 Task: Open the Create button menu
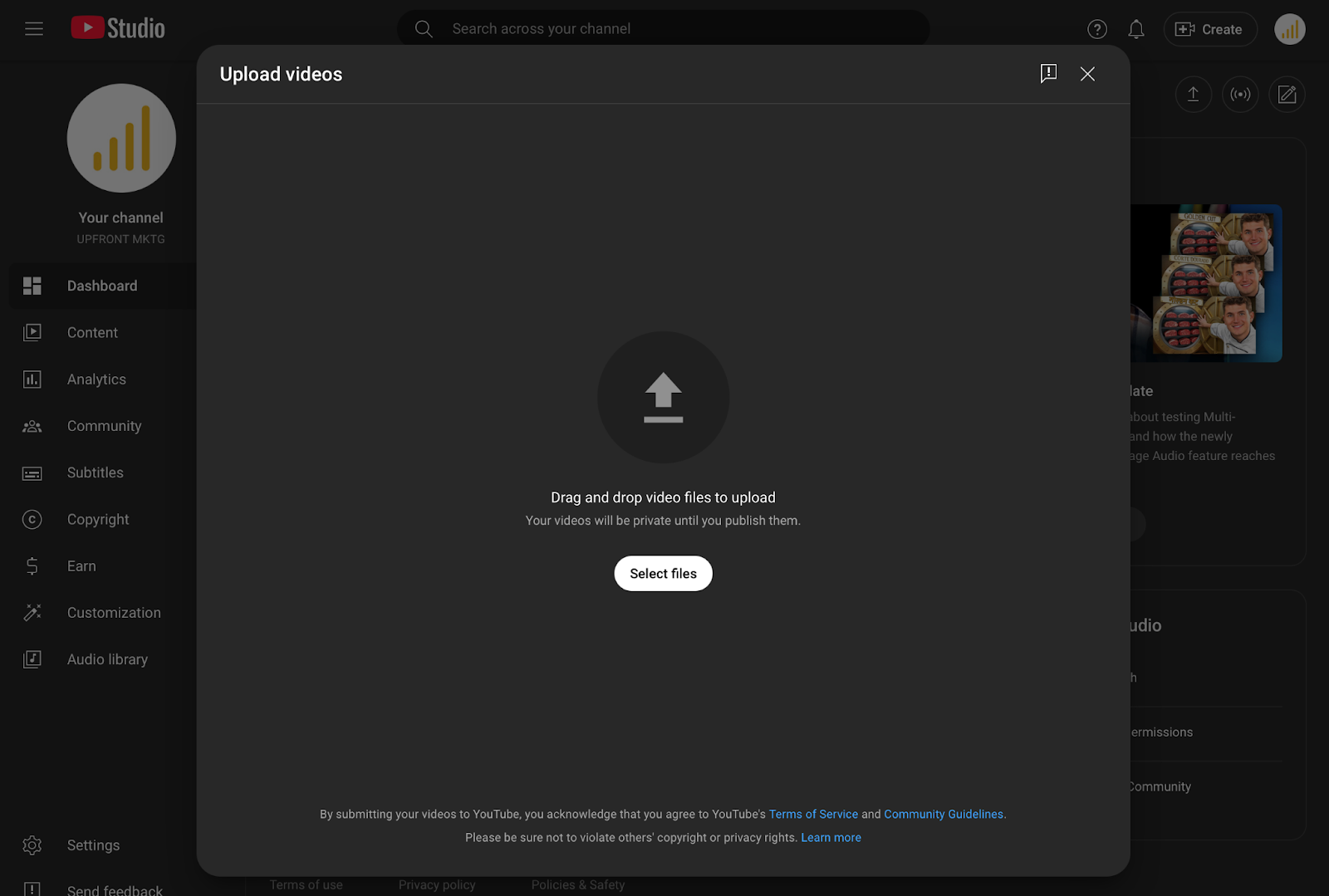click(1209, 29)
